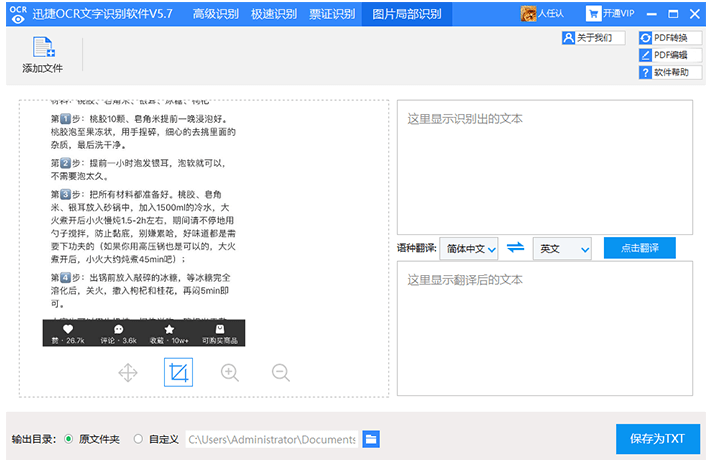
Task: Go to the 极速识别 tab
Action: pos(272,13)
